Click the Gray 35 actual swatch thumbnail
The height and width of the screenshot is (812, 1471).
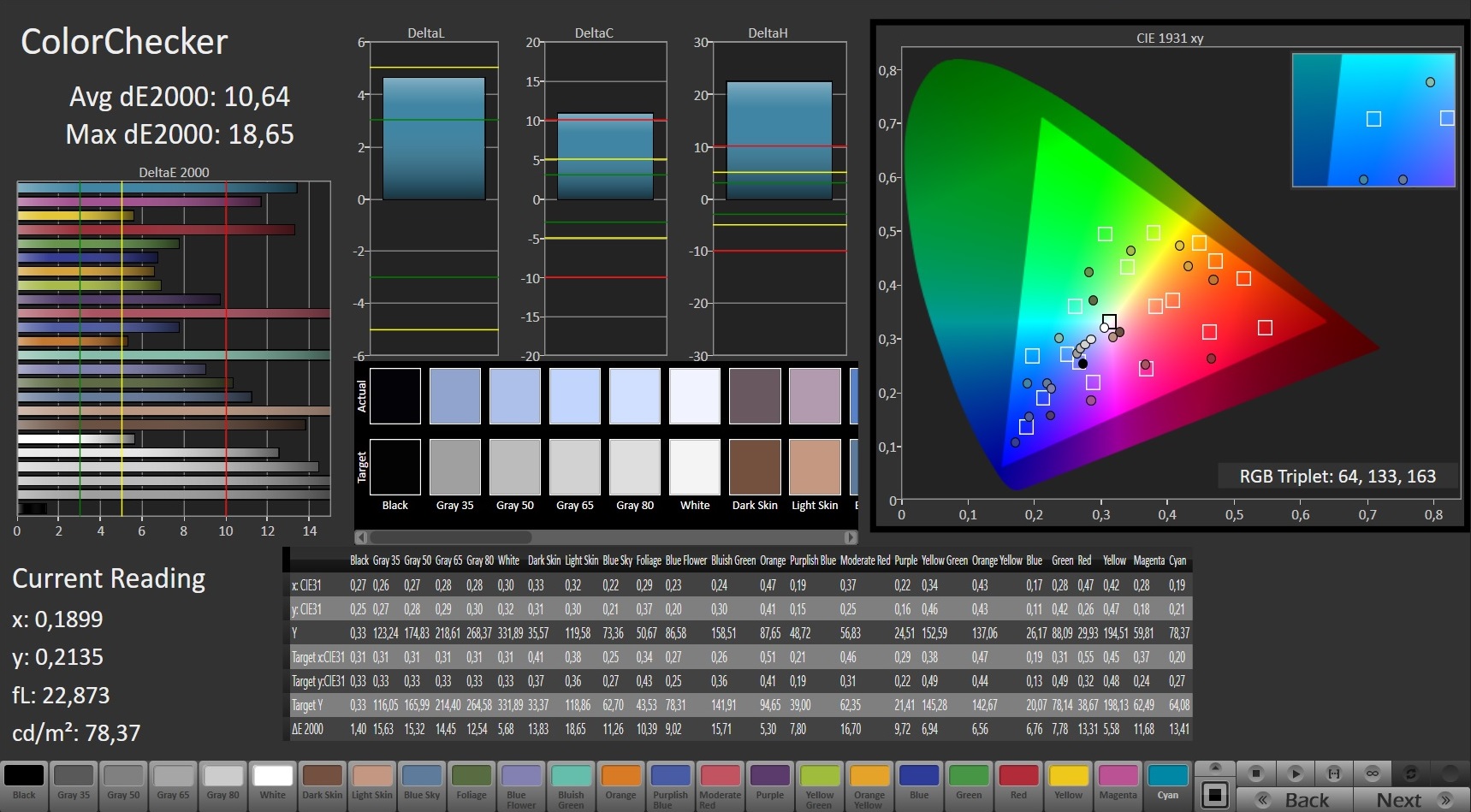pyautogui.click(x=454, y=396)
